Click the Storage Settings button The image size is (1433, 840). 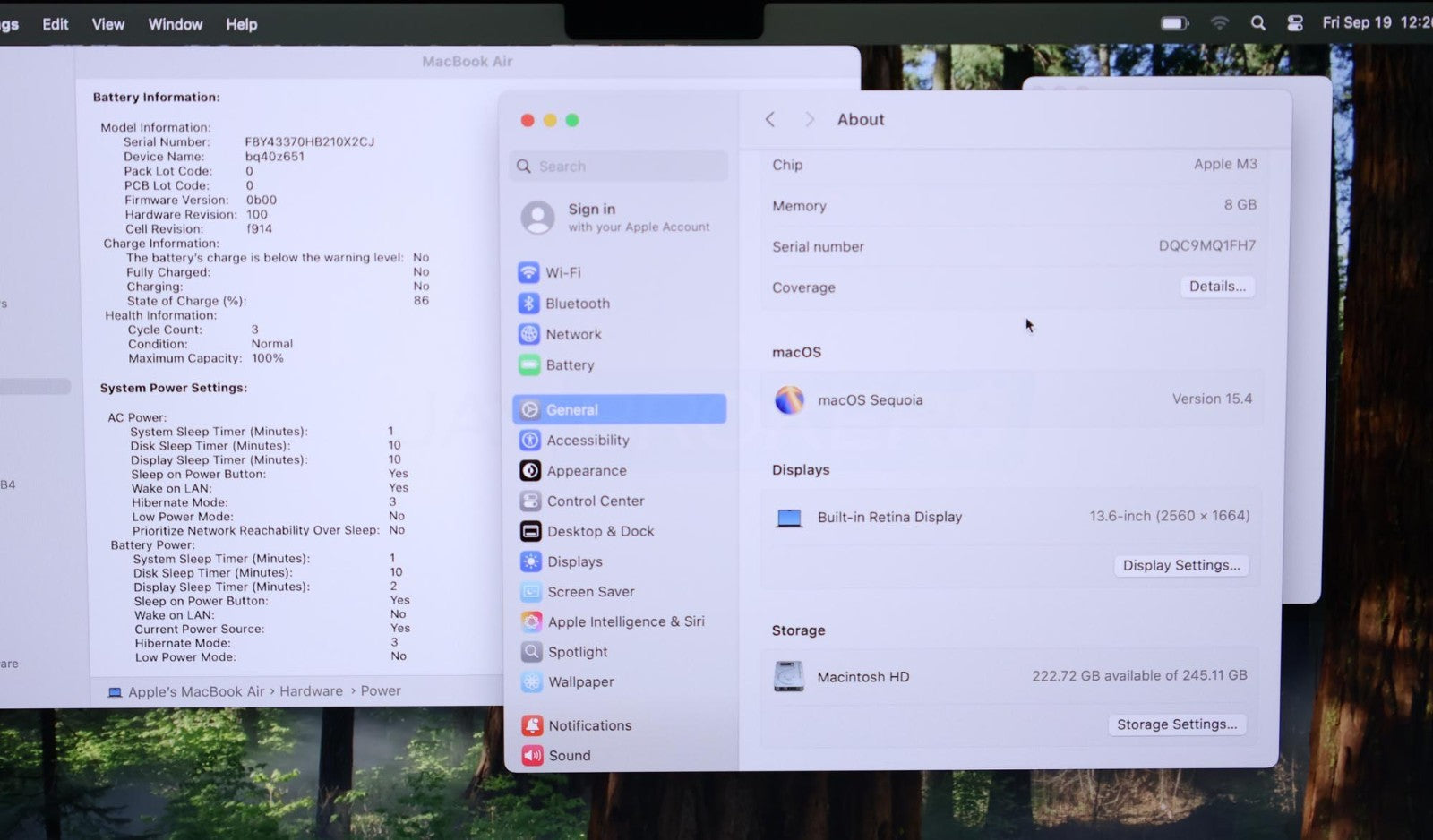pyautogui.click(x=1177, y=724)
